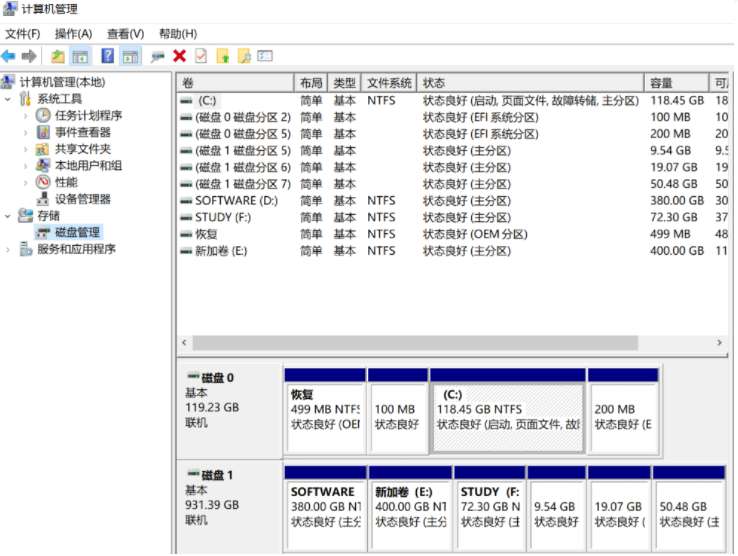Click the Properties checkmark sheet icon
The width and height of the screenshot is (738, 556).
point(201,57)
